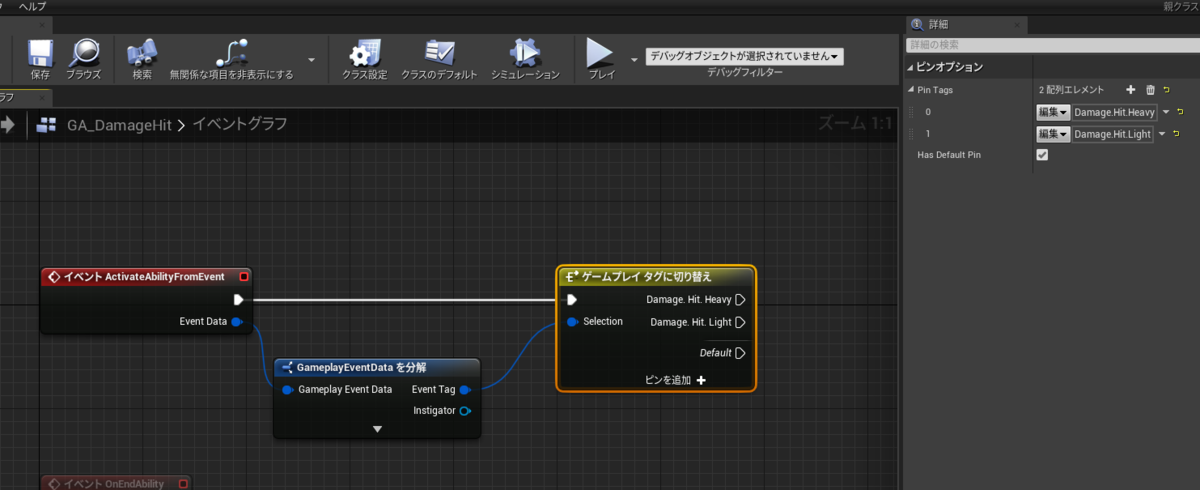Click イベントグラフ in the breadcrumb

coord(239,125)
